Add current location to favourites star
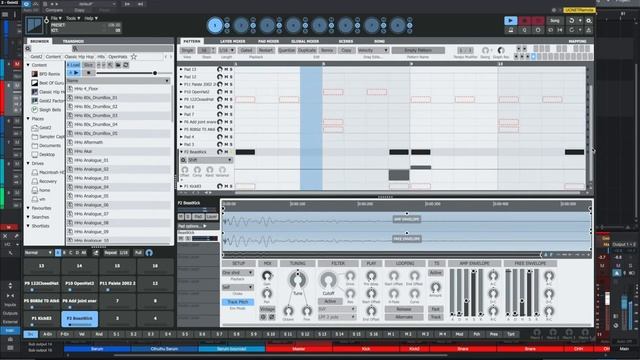 click(x=133, y=57)
